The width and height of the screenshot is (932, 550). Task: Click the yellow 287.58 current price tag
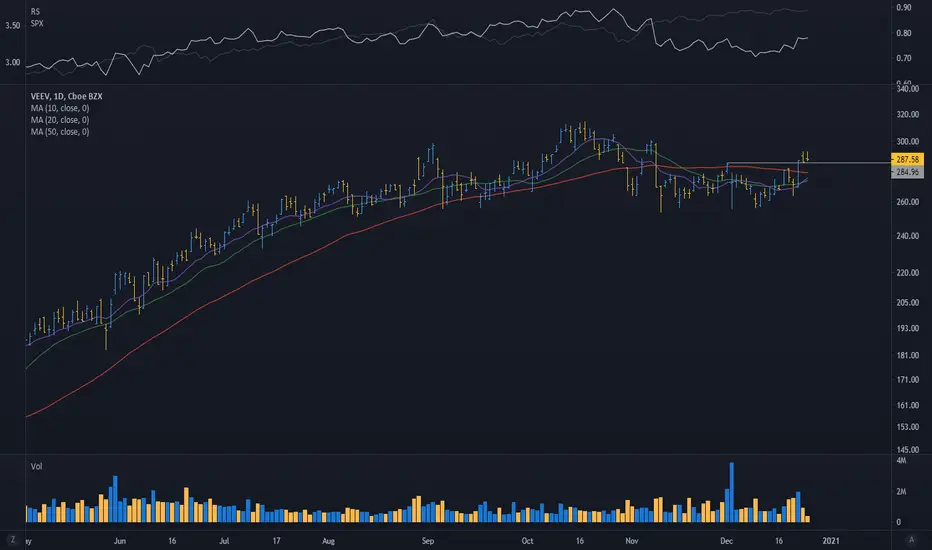[x=907, y=159]
